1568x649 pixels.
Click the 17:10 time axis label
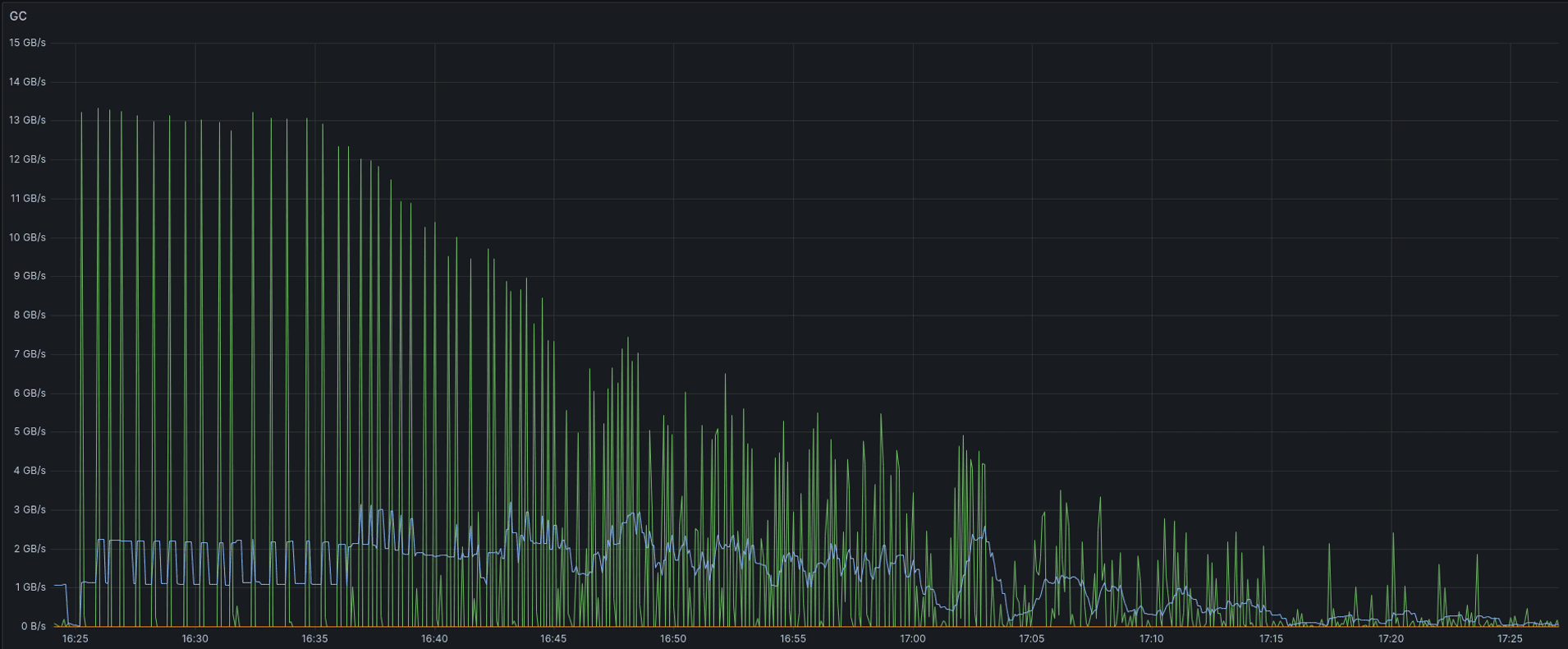[x=1152, y=638]
